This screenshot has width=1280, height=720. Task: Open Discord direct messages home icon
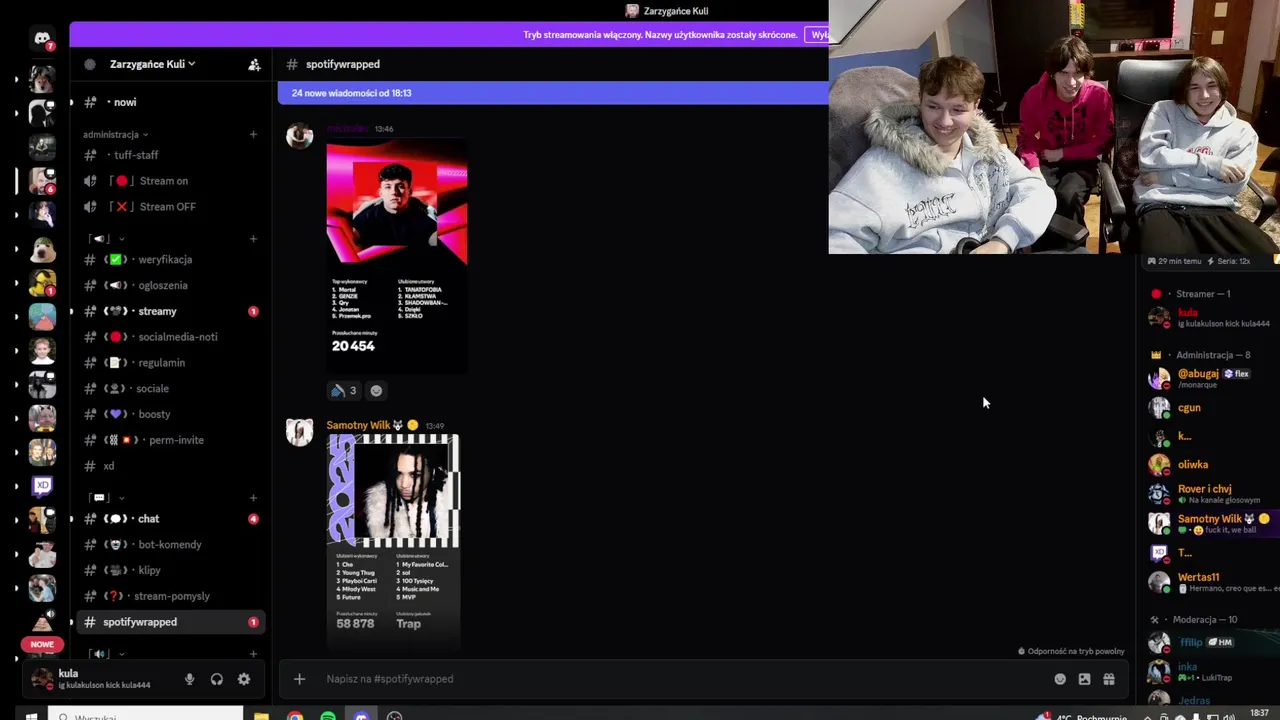(42, 40)
